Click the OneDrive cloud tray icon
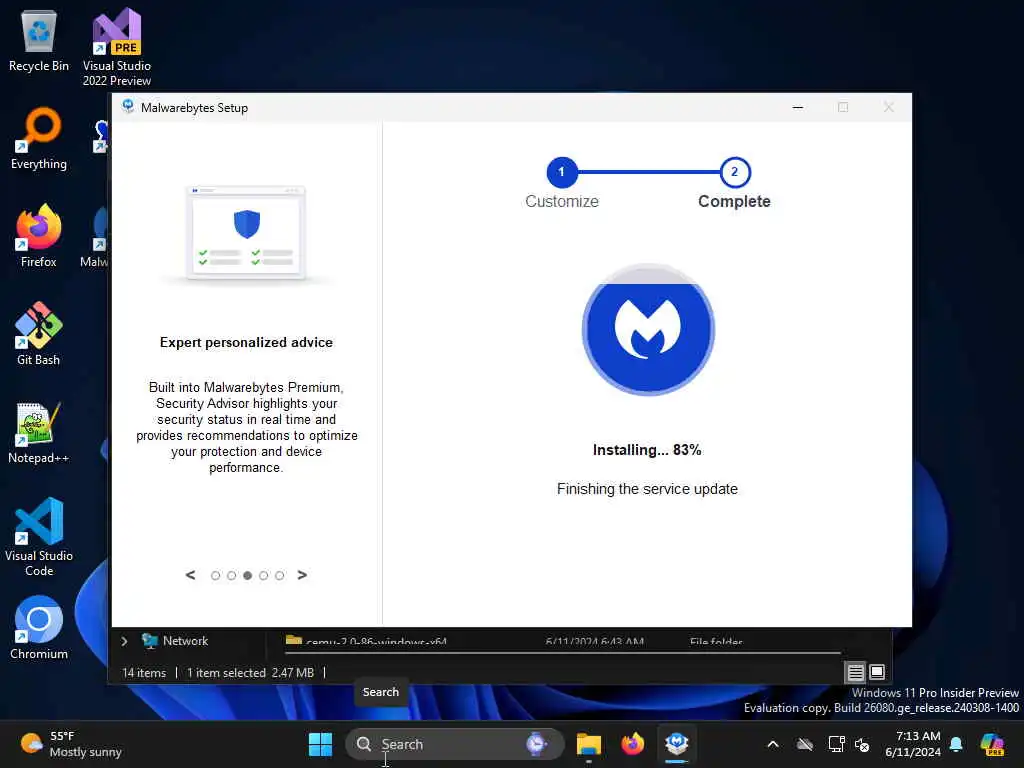 click(x=805, y=744)
